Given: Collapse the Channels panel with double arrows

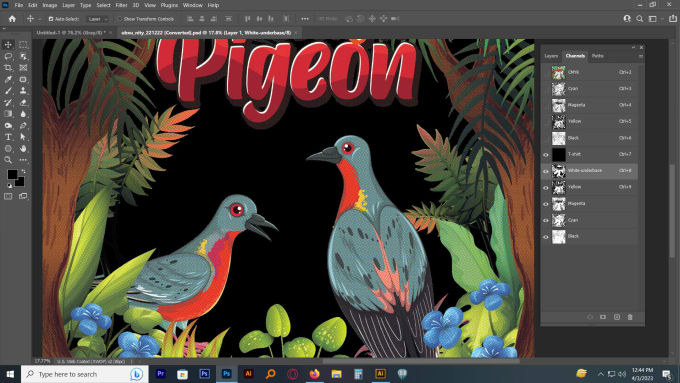Looking at the screenshot, I should coord(633,47).
